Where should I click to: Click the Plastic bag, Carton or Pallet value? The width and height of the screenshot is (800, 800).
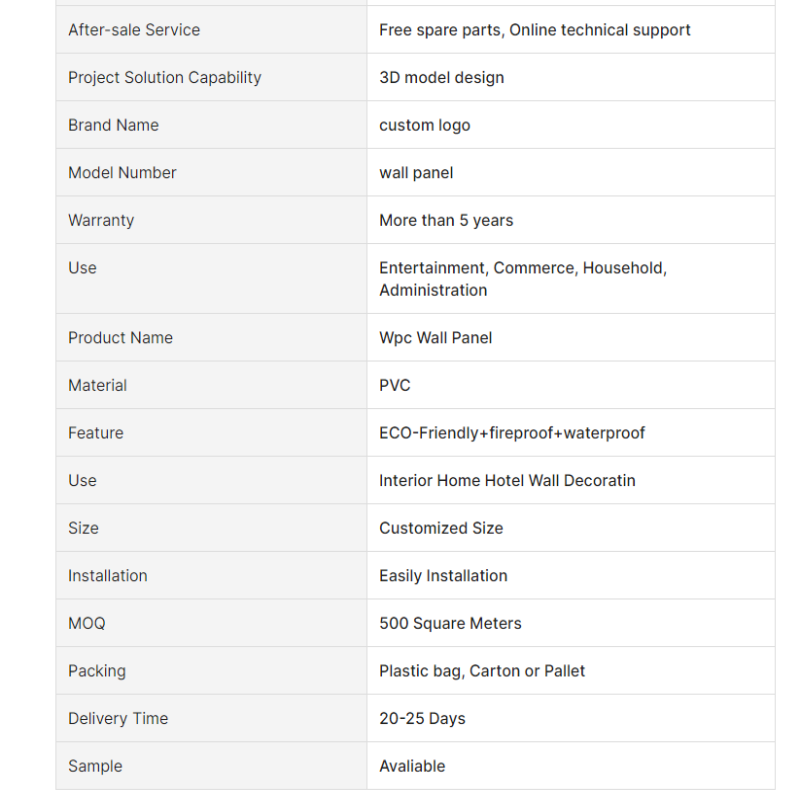(482, 671)
